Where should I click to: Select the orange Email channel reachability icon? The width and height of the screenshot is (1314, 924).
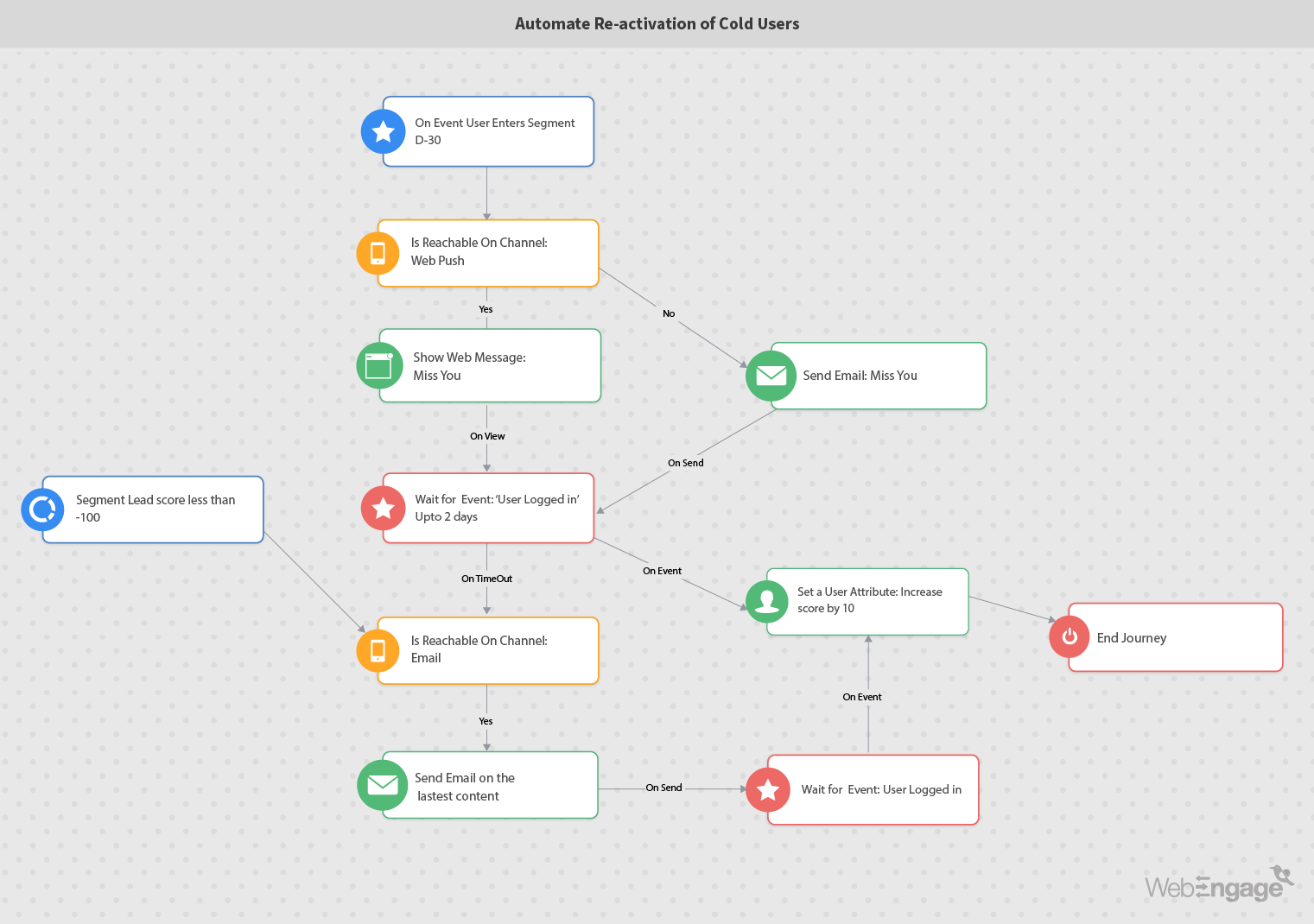378,650
